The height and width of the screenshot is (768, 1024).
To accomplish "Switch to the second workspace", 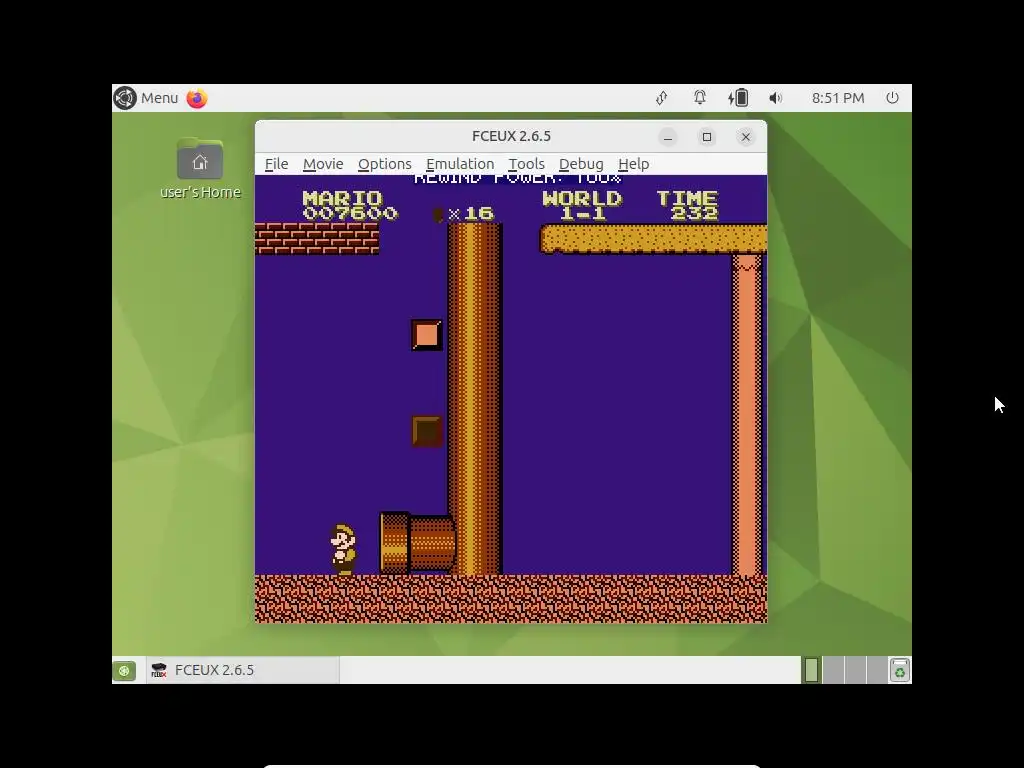I will click(x=833, y=670).
